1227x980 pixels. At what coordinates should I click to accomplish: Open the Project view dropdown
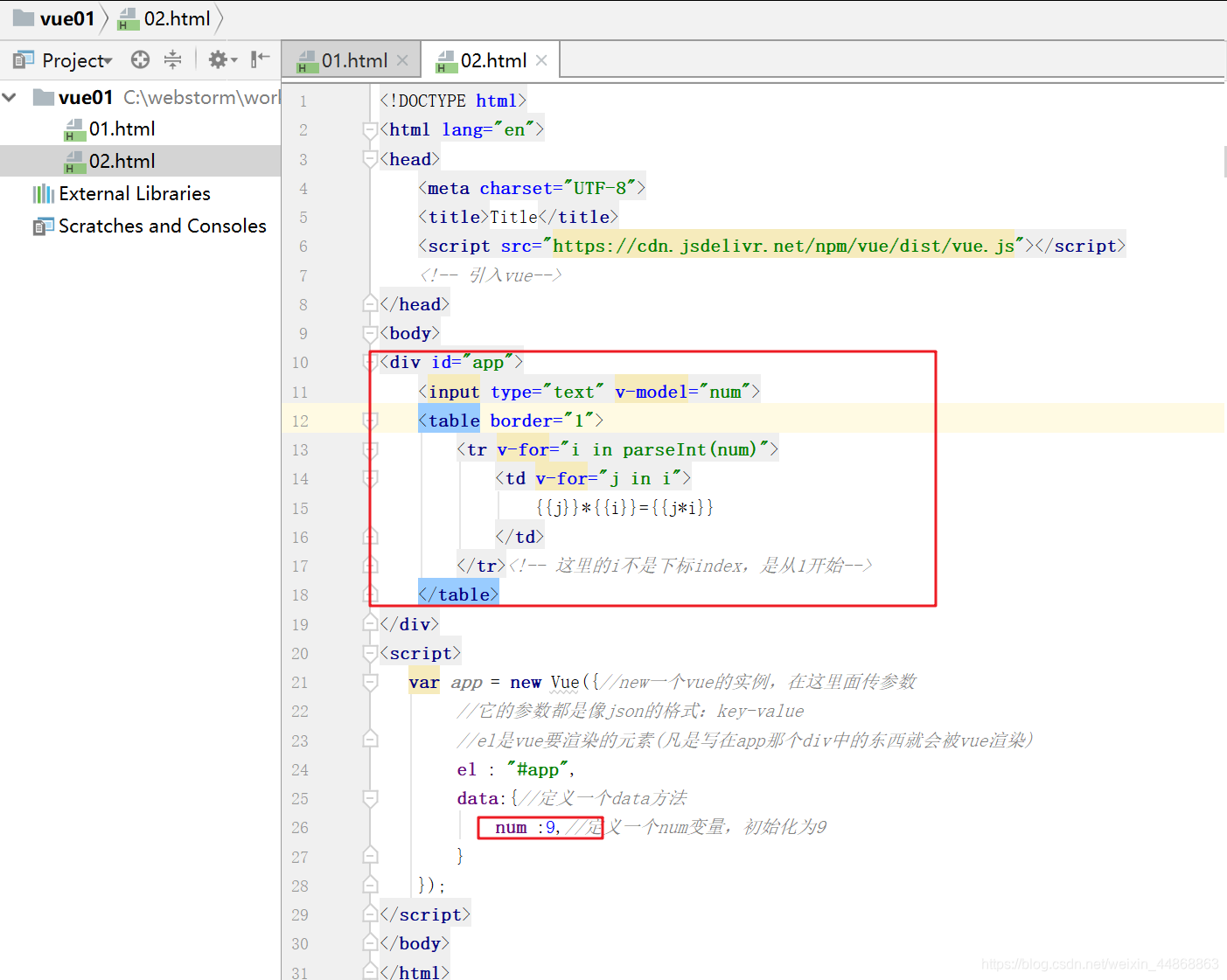77,60
